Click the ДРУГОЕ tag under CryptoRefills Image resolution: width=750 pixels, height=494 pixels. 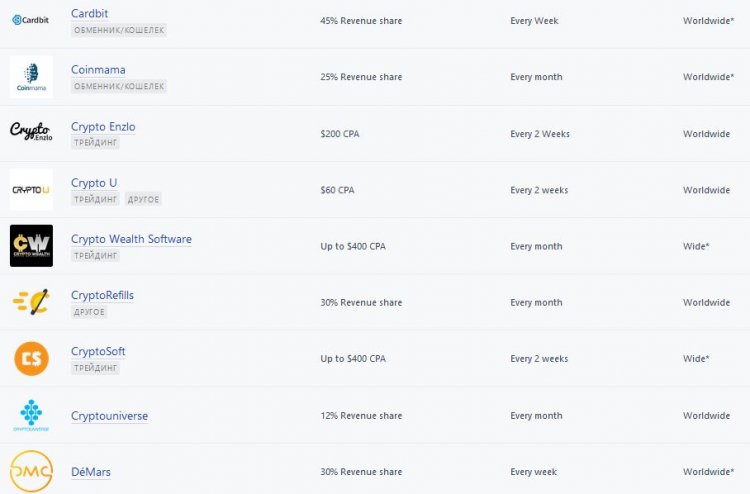point(89,312)
